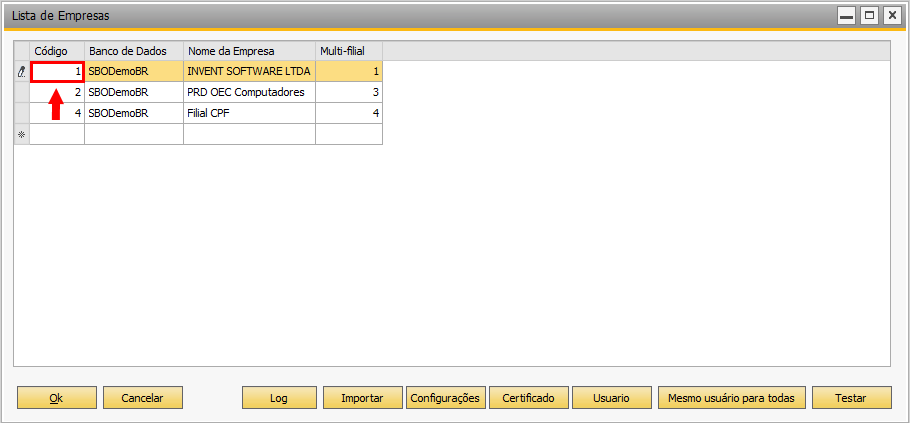Click the asterisk new-row marker
Viewport: 910px width, 423px height.
(22, 134)
